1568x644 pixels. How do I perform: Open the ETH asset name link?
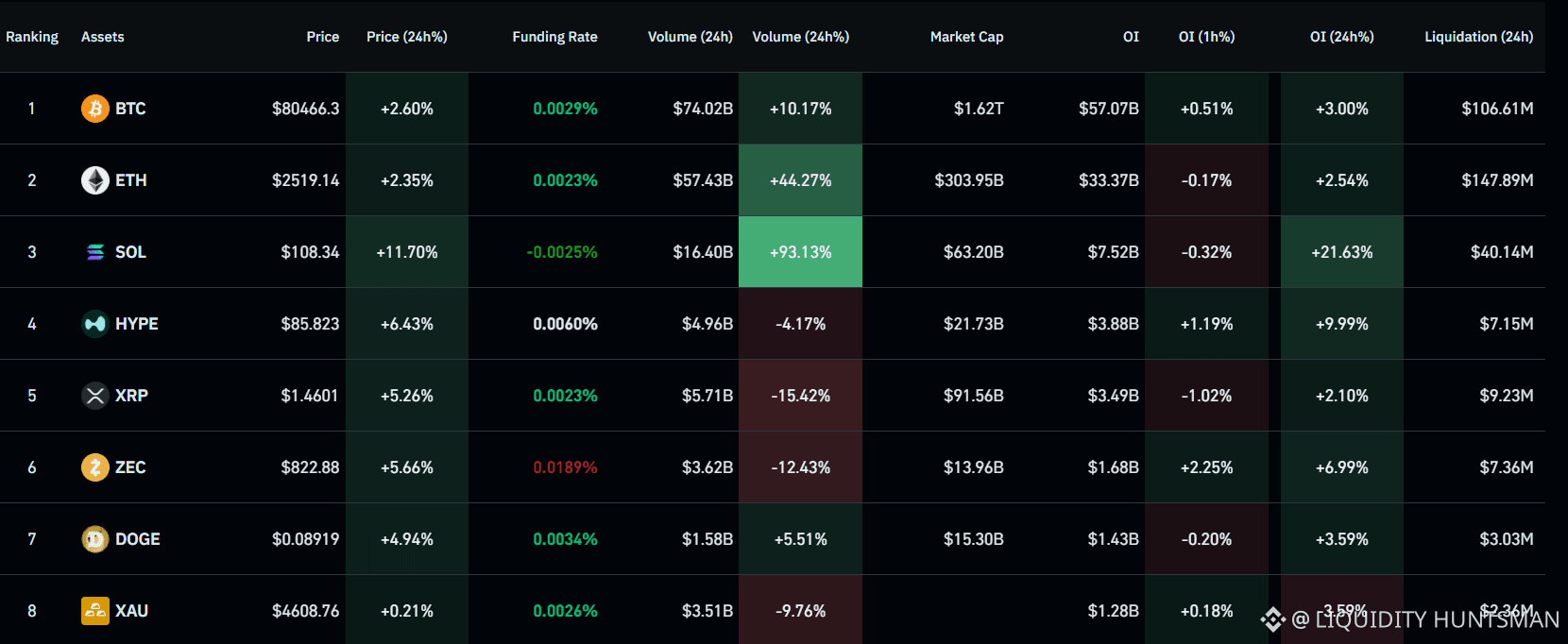coord(131,180)
